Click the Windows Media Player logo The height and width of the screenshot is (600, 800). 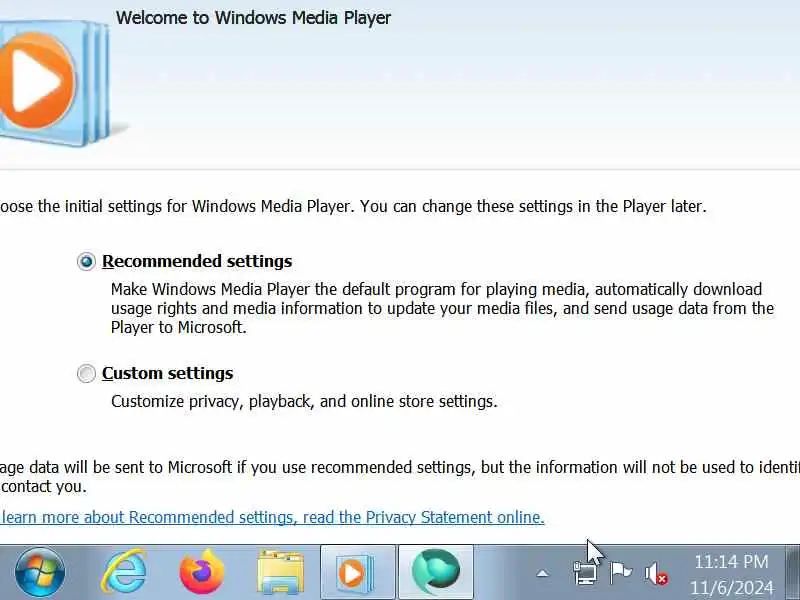[x=54, y=83]
